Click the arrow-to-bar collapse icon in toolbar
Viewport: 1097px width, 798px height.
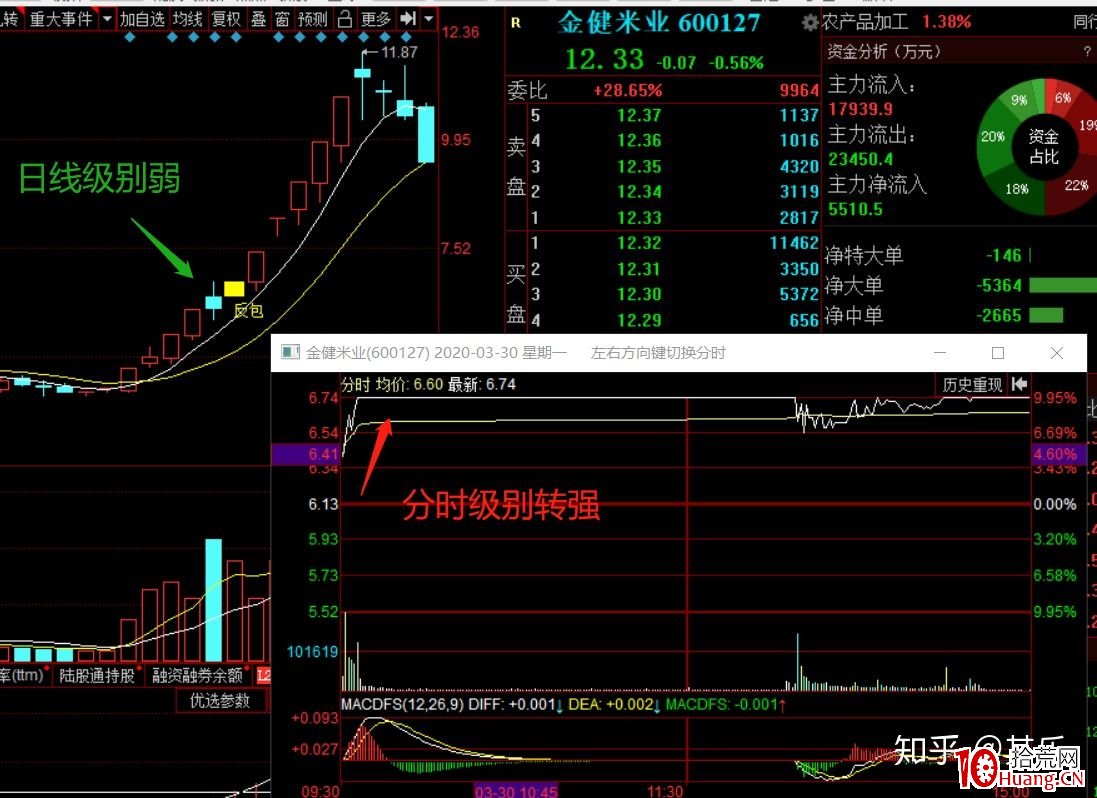408,19
